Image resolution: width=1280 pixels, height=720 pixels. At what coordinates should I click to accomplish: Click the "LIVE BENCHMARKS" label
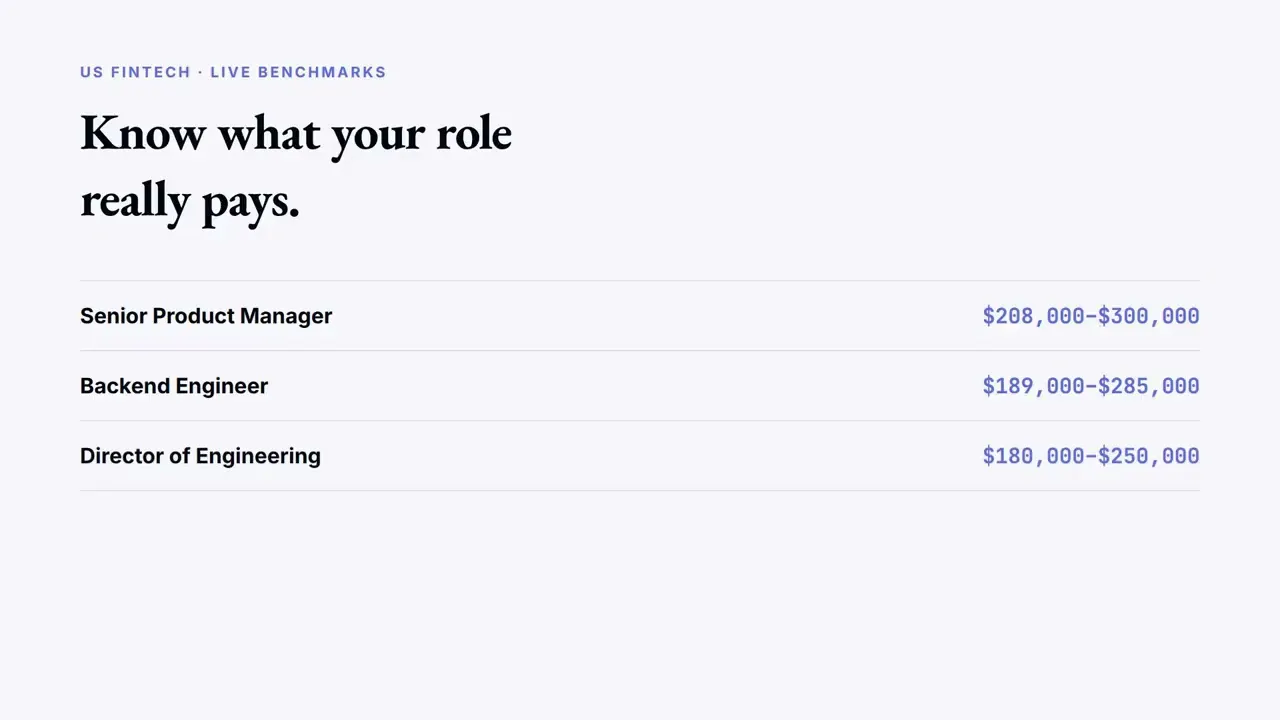tap(298, 72)
